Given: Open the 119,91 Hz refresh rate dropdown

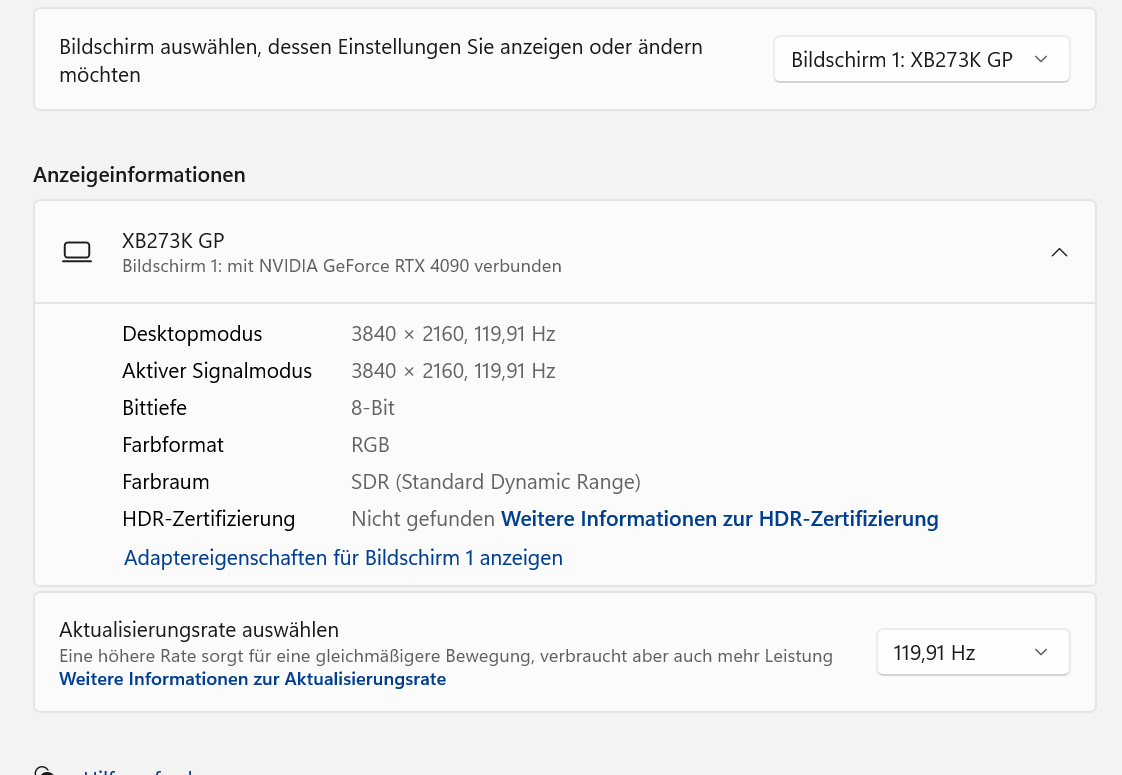Looking at the screenshot, I should coord(972,653).
